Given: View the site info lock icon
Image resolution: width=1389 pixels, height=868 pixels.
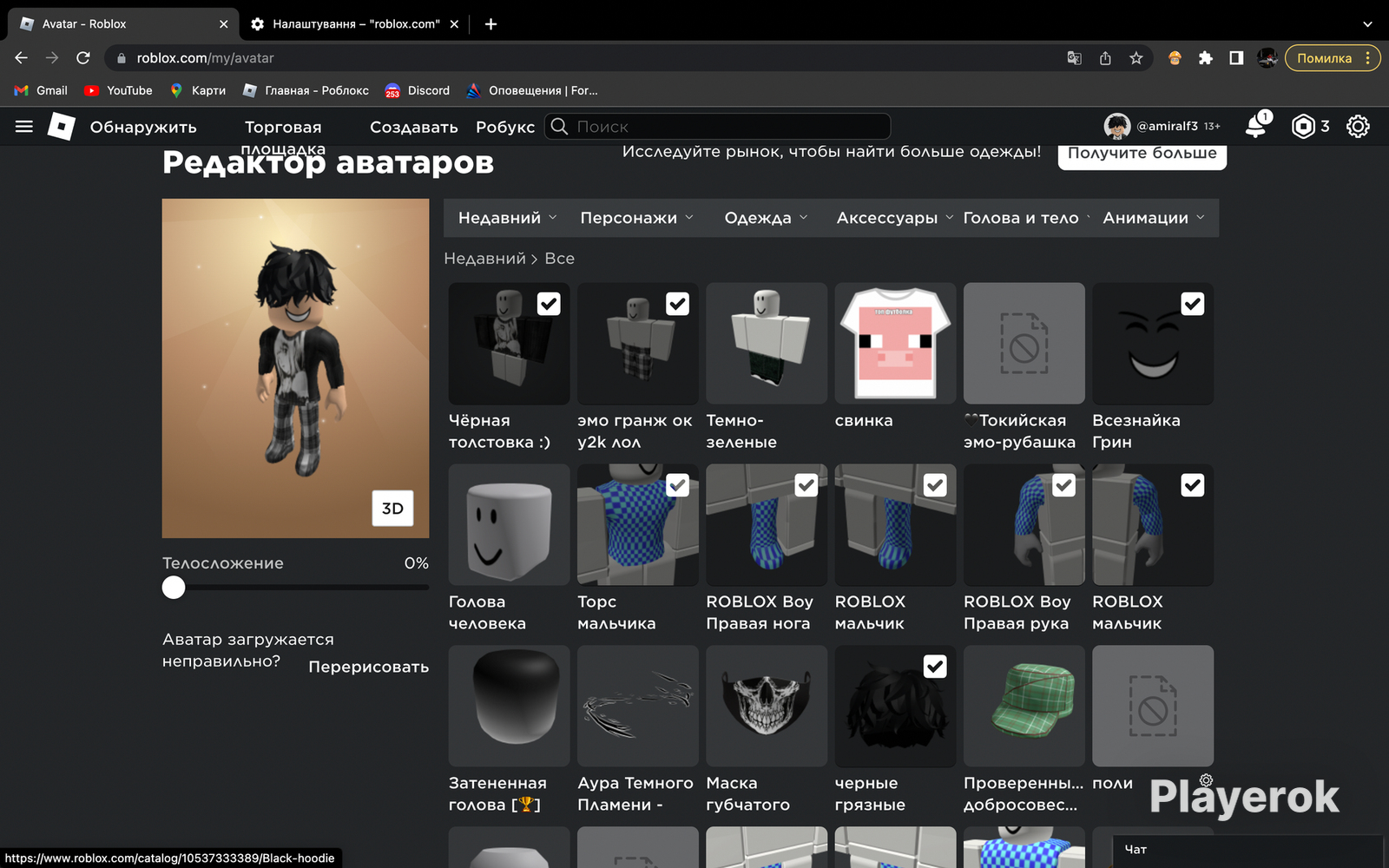Looking at the screenshot, I should point(122,58).
